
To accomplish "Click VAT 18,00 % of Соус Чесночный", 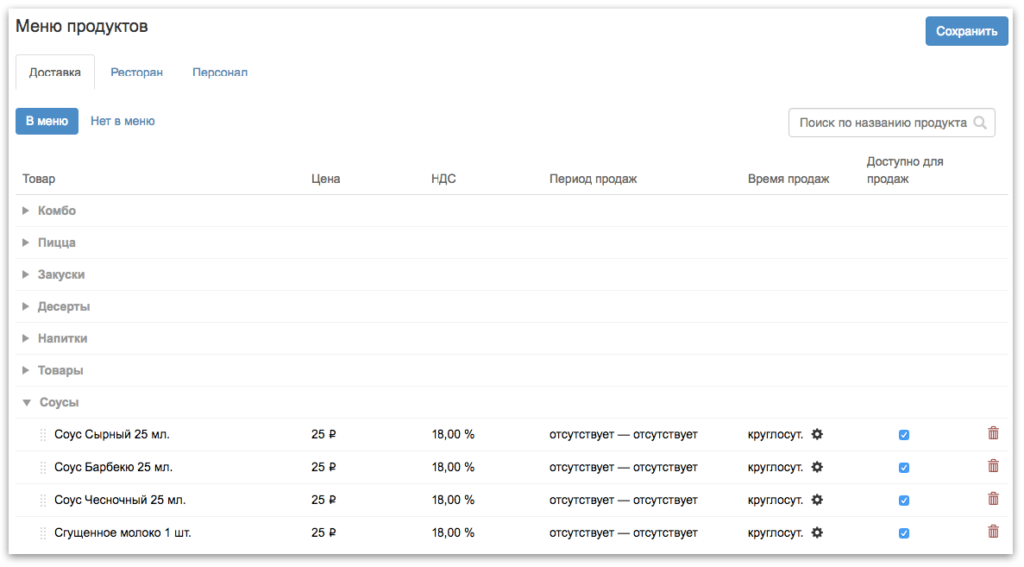I will 453,500.
